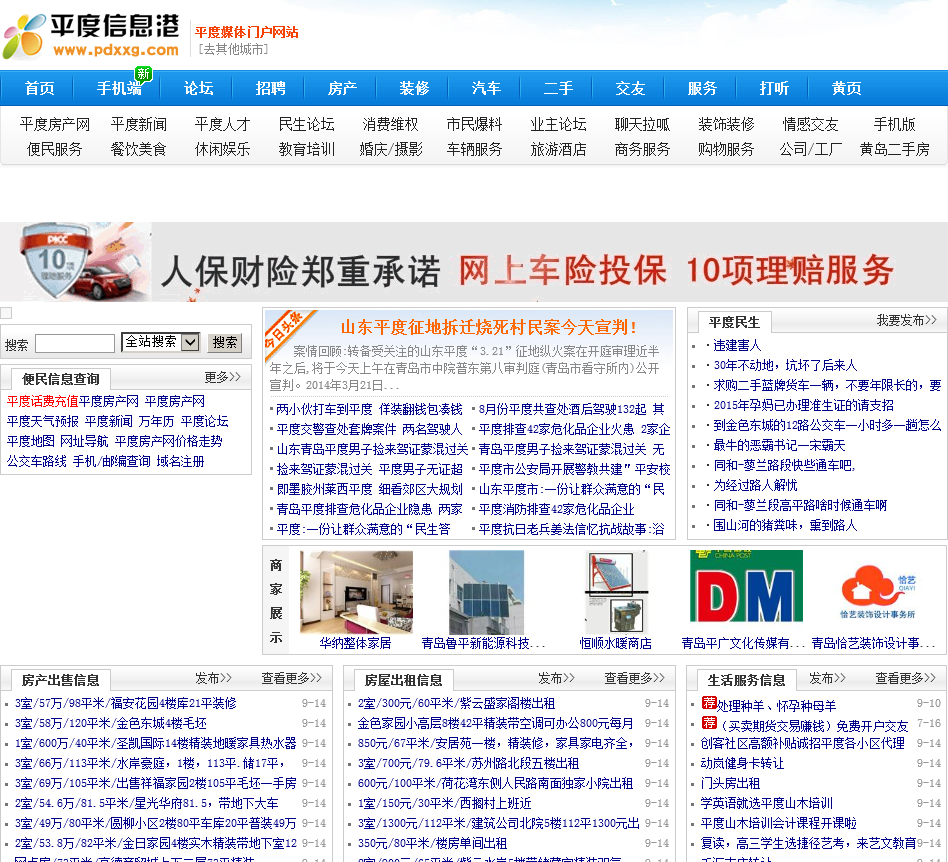Click the 华纳整体家居 caption link
Image resolution: width=948 pixels, height=862 pixels.
point(356,643)
